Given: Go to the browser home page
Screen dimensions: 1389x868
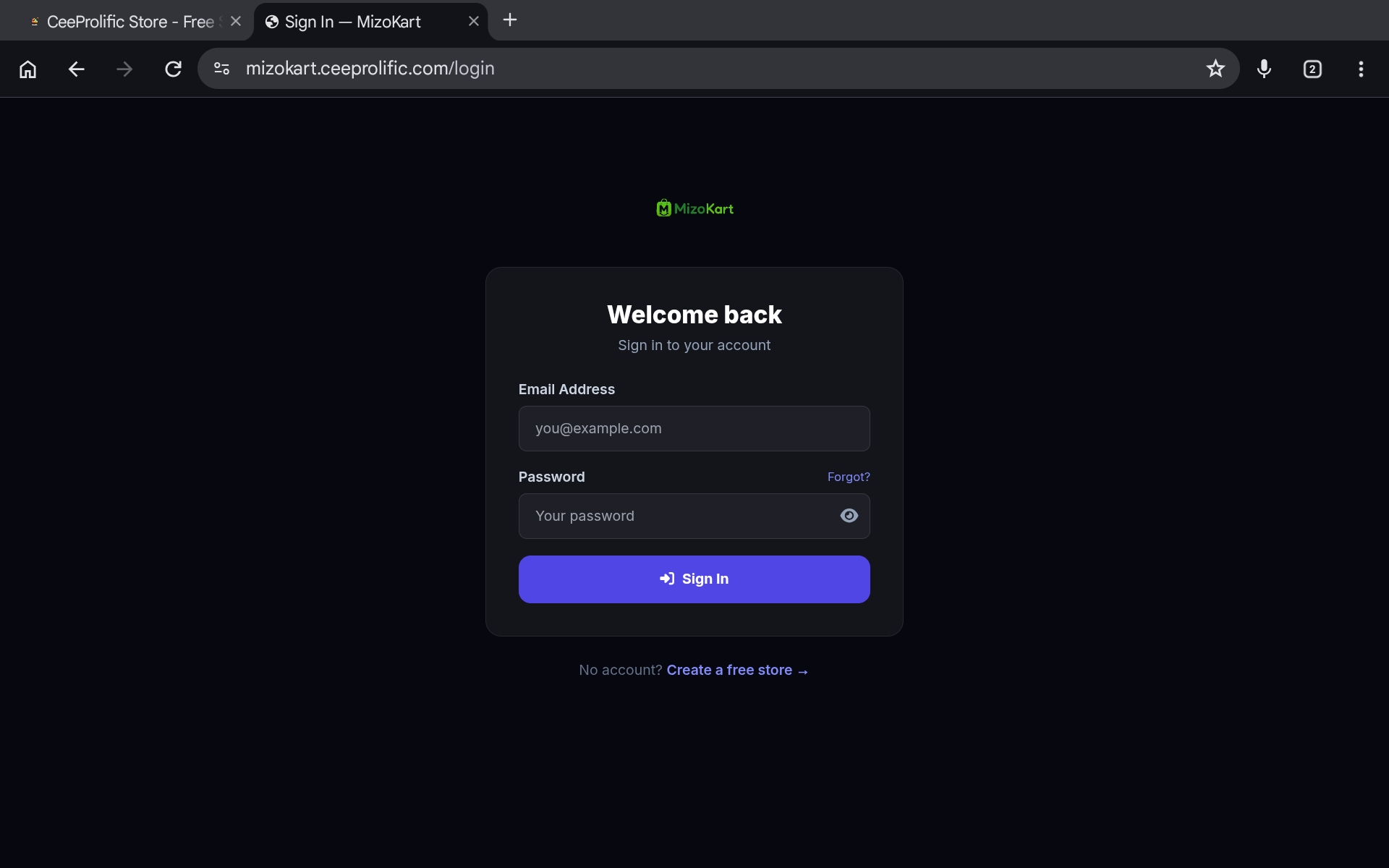Looking at the screenshot, I should pyautogui.click(x=27, y=69).
